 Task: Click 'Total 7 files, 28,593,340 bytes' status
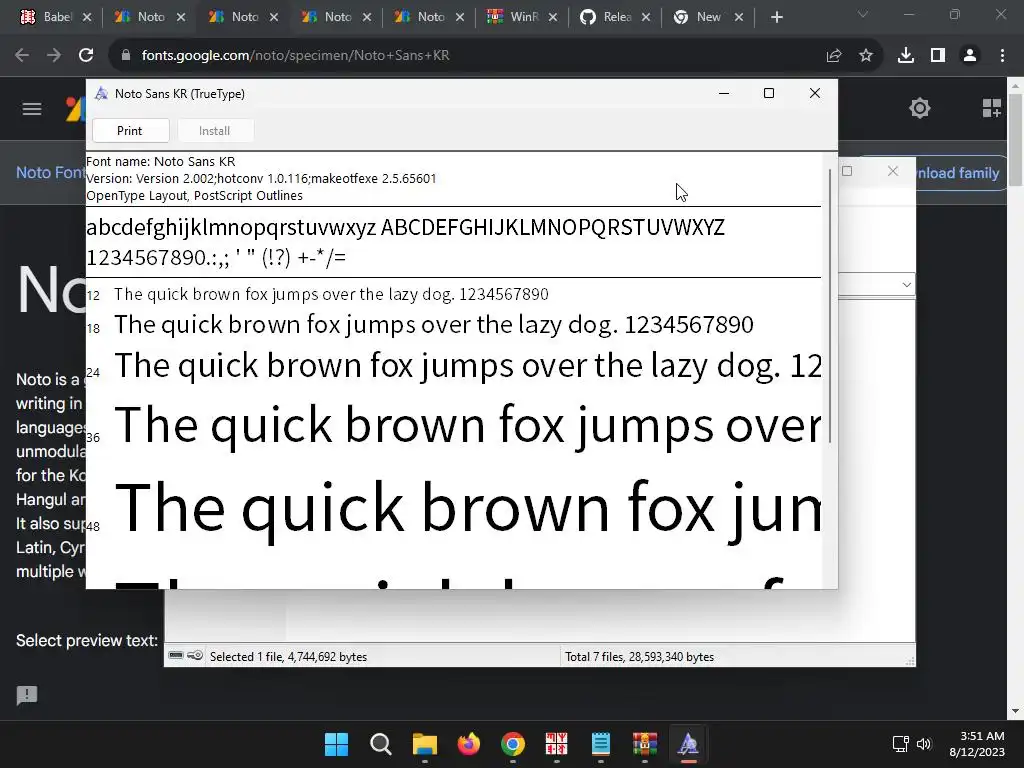pos(639,657)
